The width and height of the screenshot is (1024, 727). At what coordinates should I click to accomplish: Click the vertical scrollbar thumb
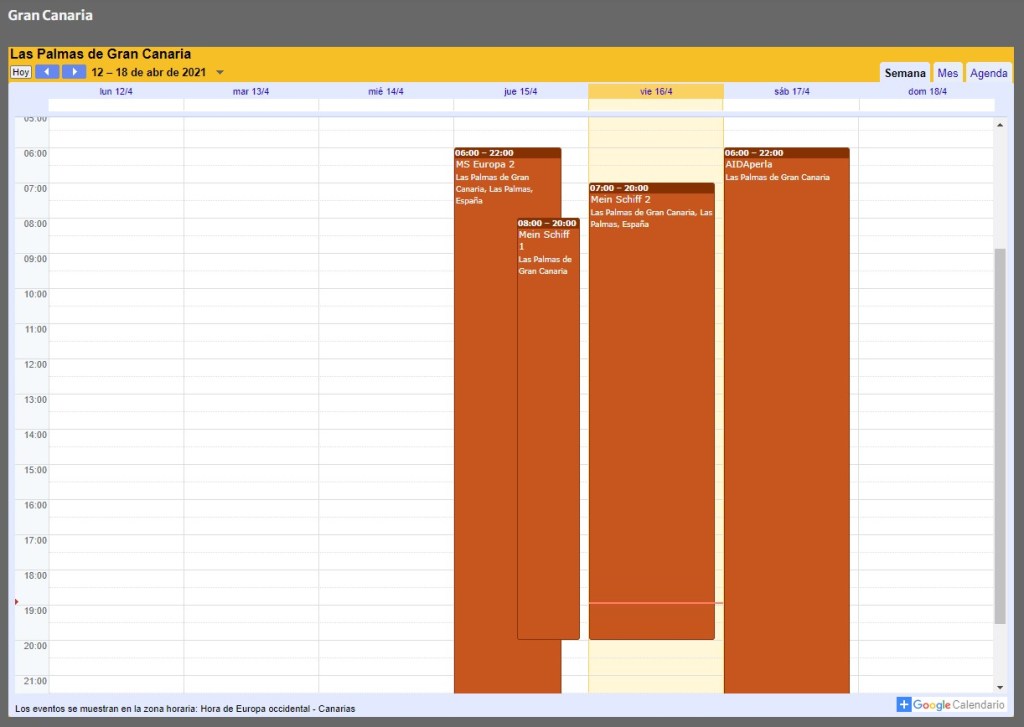click(999, 435)
